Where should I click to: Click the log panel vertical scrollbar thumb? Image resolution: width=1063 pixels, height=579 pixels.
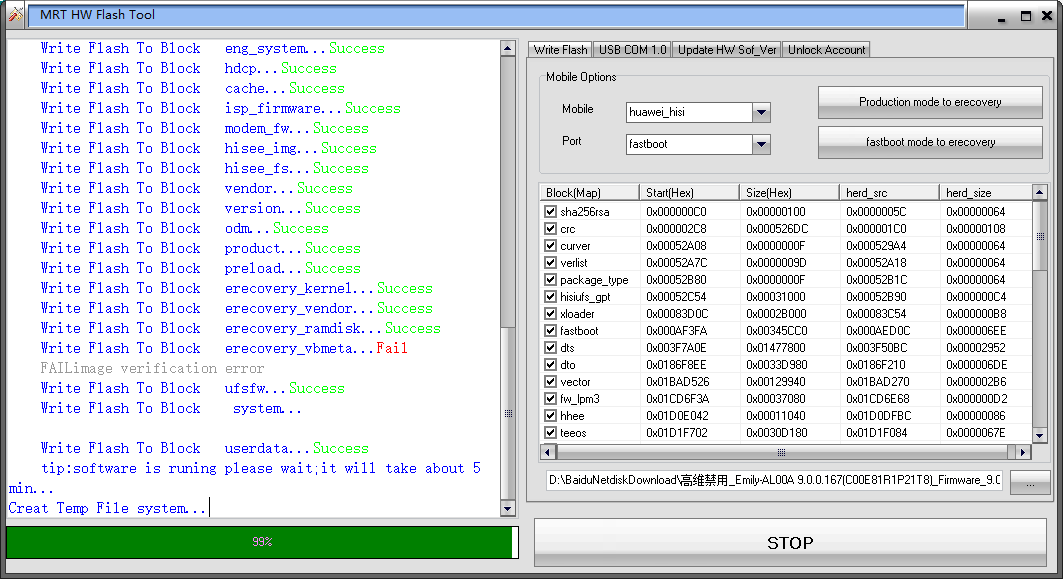pos(508,414)
